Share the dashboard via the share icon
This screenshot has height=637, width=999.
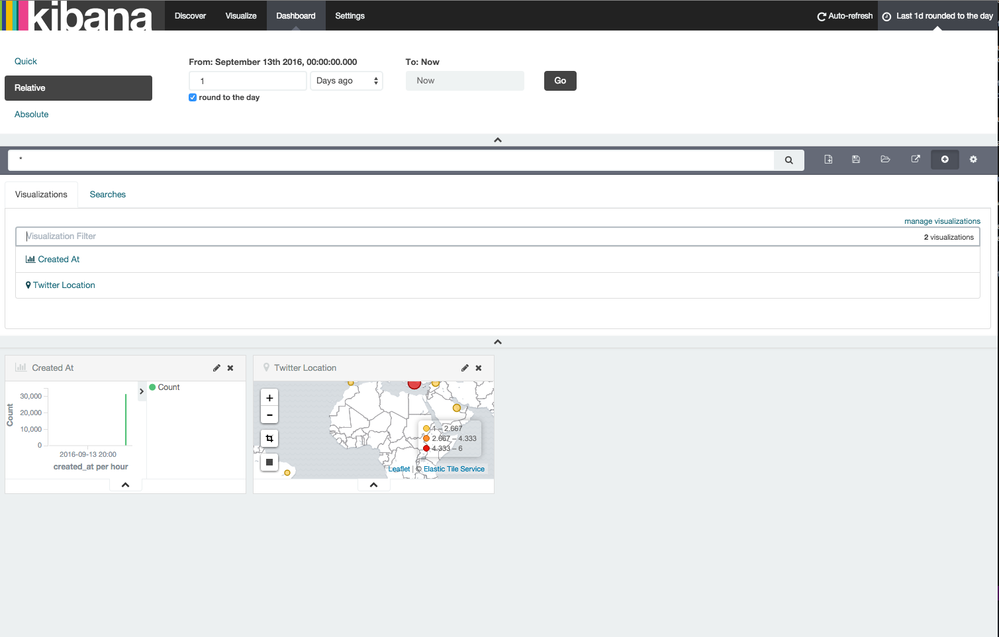point(915,159)
